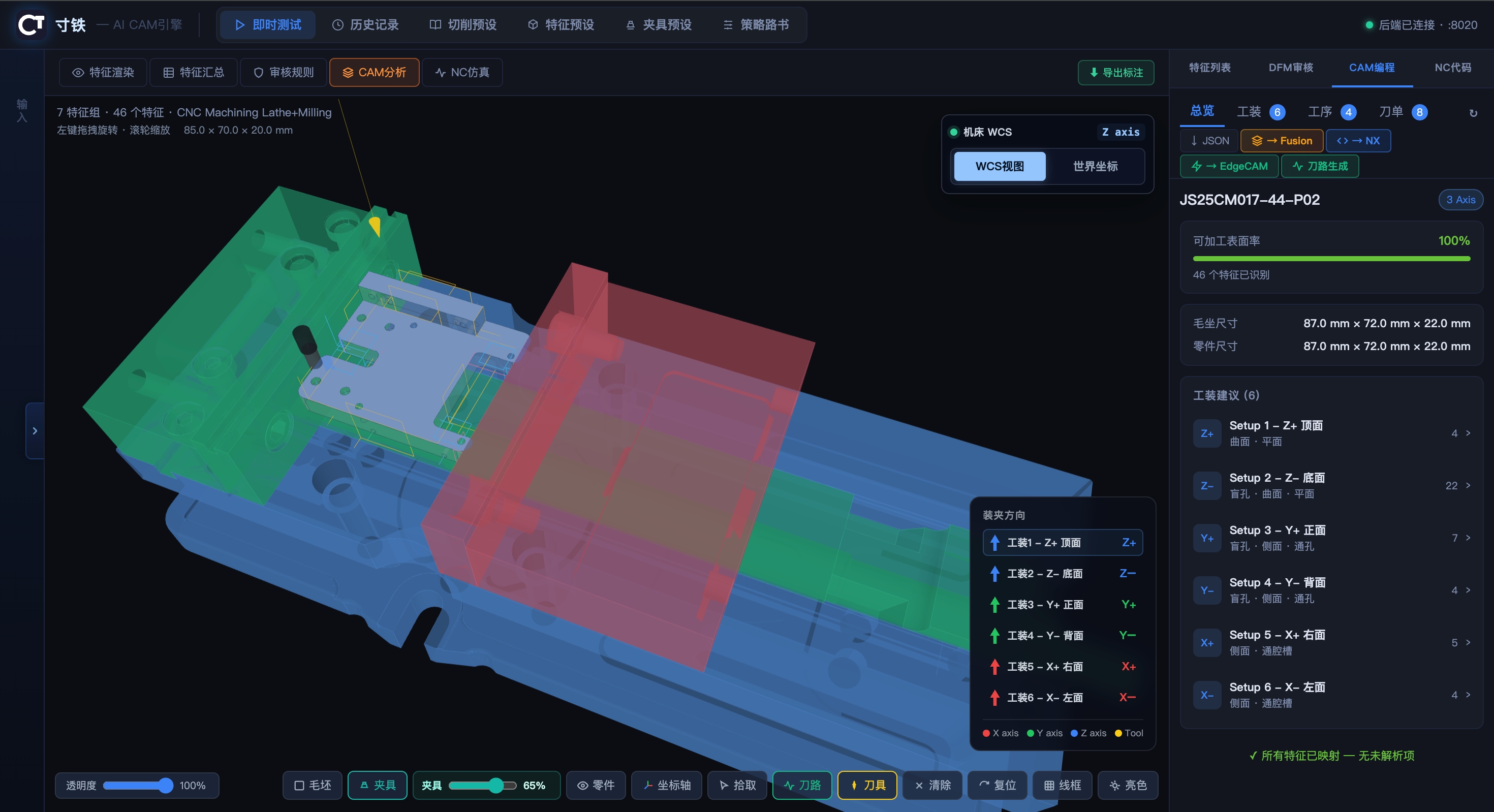Viewport: 1494px width, 812px height.
Task: Open 审核规则 shield view
Action: tap(284, 73)
